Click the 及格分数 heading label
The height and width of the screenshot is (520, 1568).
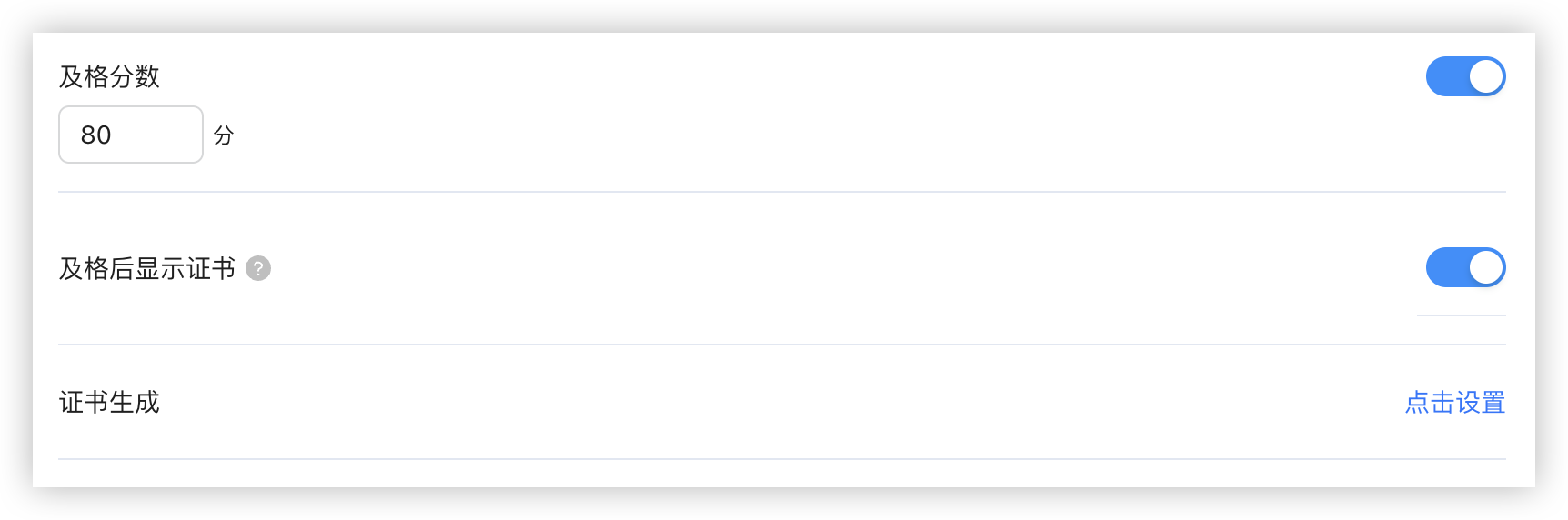[x=109, y=76]
